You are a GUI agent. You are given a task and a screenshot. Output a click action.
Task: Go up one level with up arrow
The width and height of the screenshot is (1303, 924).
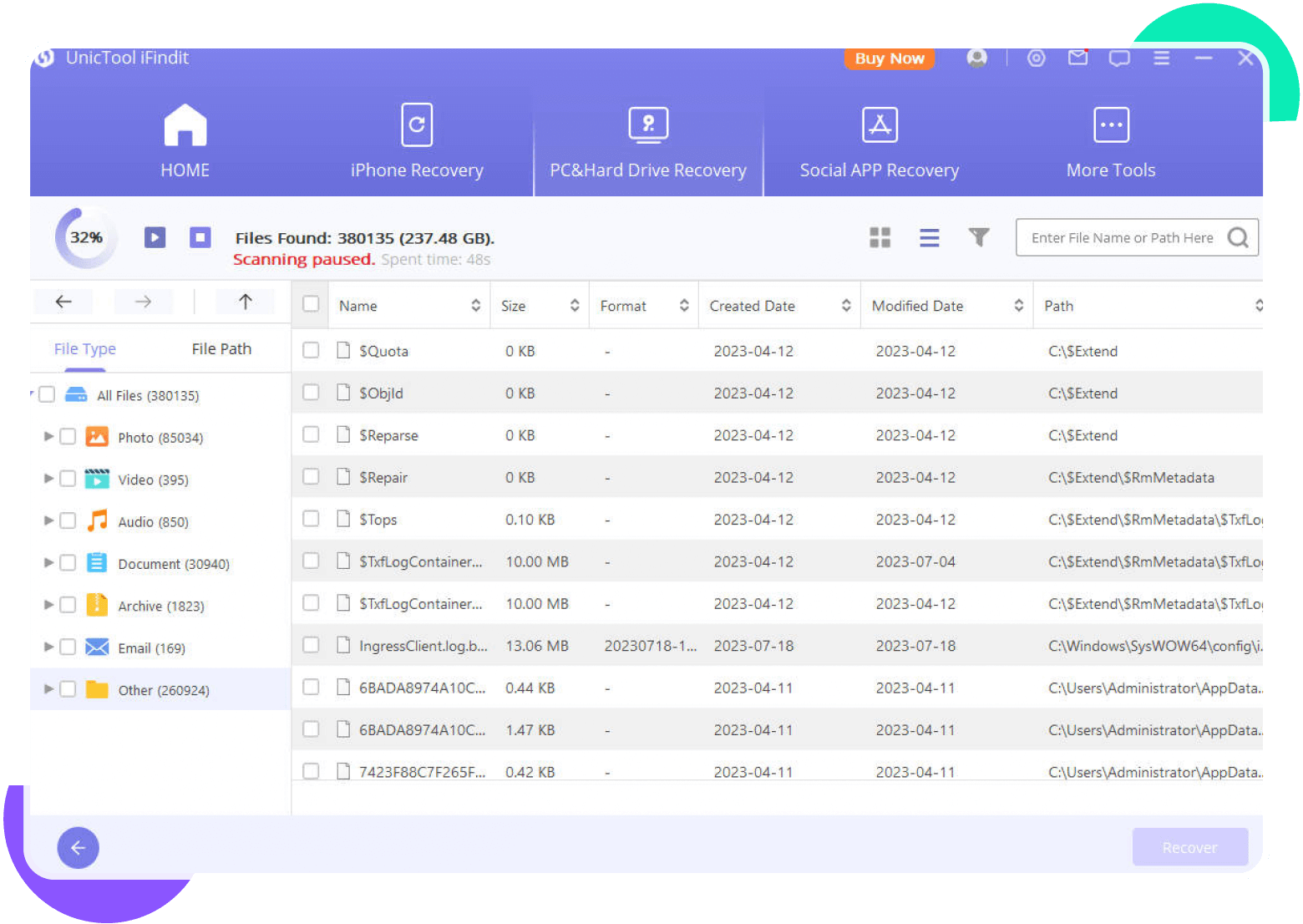(x=245, y=302)
